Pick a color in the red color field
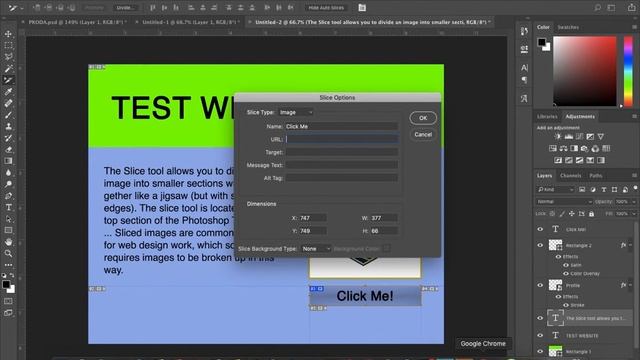The width and height of the screenshot is (640, 360). tap(584, 71)
